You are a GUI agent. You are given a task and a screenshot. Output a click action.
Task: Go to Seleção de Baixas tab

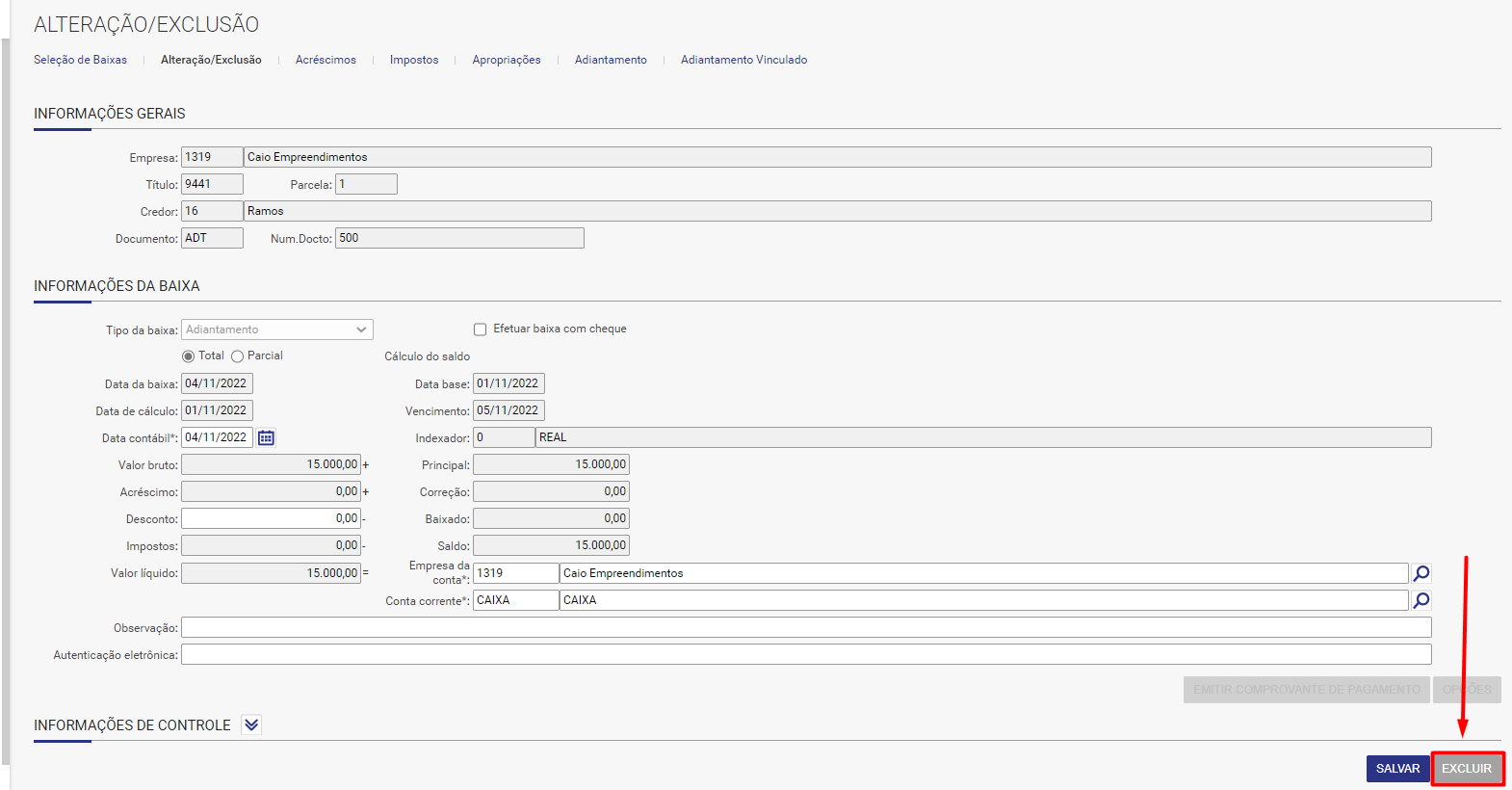(x=80, y=60)
